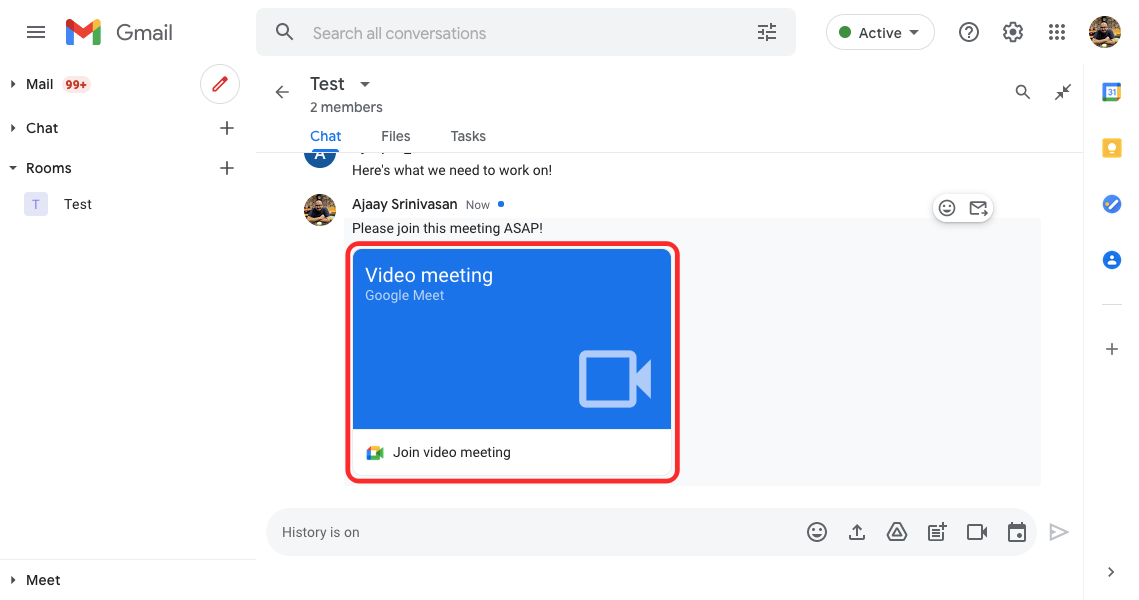Screen dimensions: 1139x600
Task: Click the emoji icon in message composer
Action: 817,532
